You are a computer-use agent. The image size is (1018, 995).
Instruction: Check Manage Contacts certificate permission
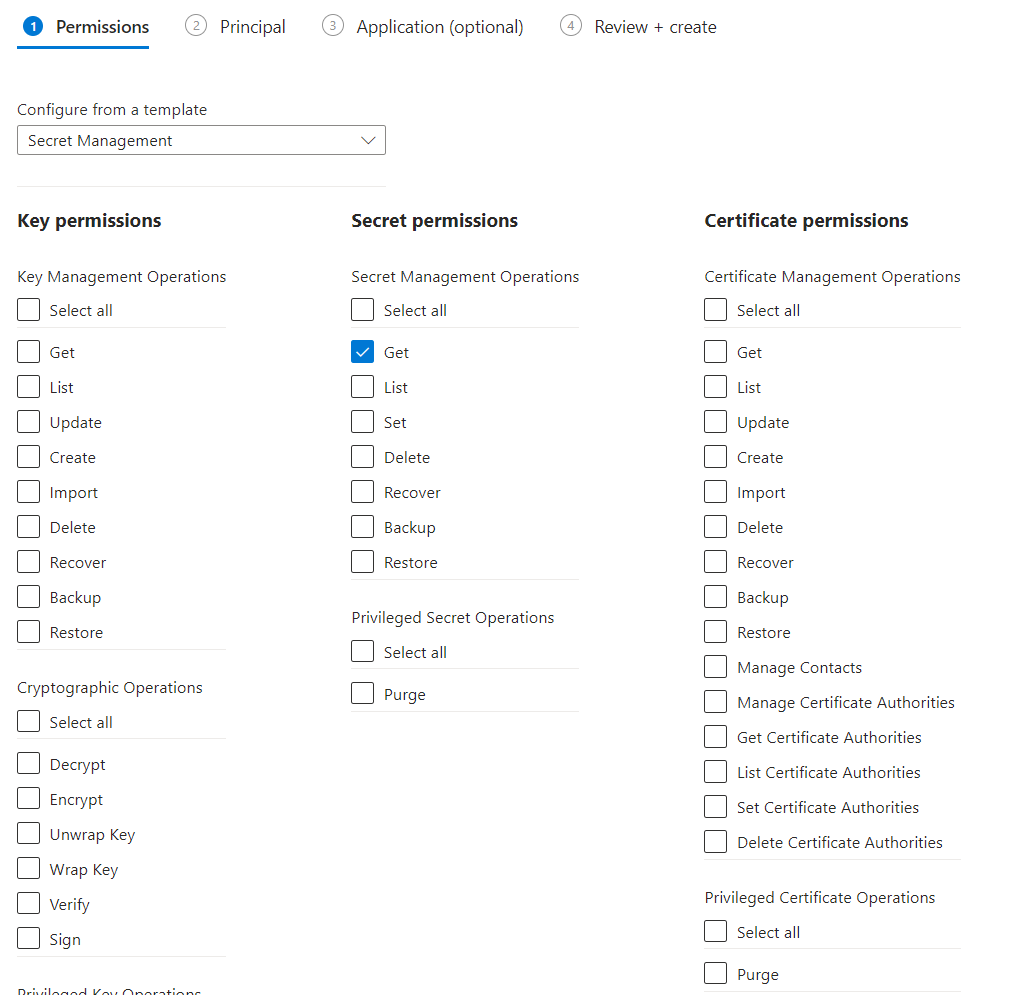716,667
